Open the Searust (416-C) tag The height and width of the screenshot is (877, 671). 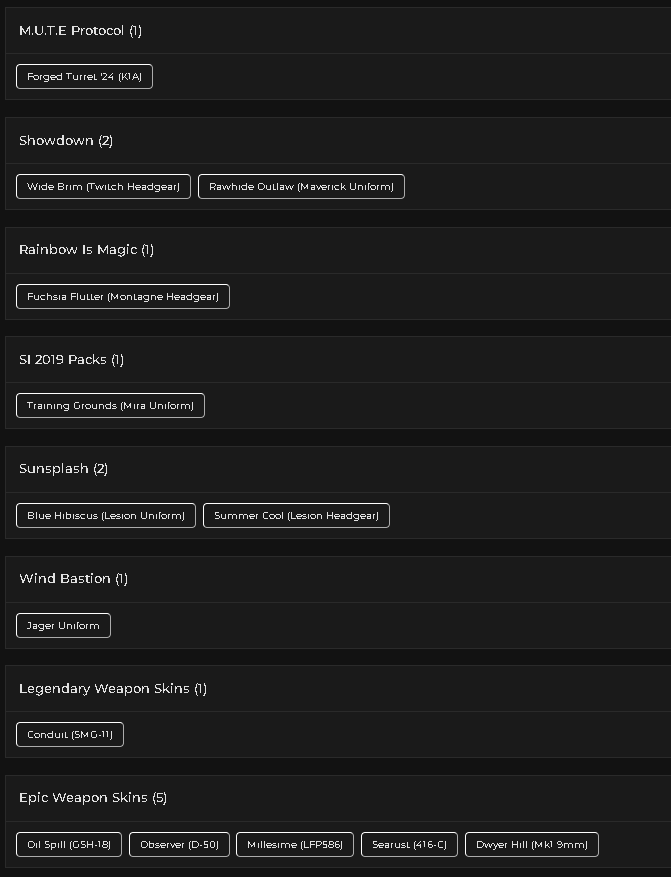409,845
